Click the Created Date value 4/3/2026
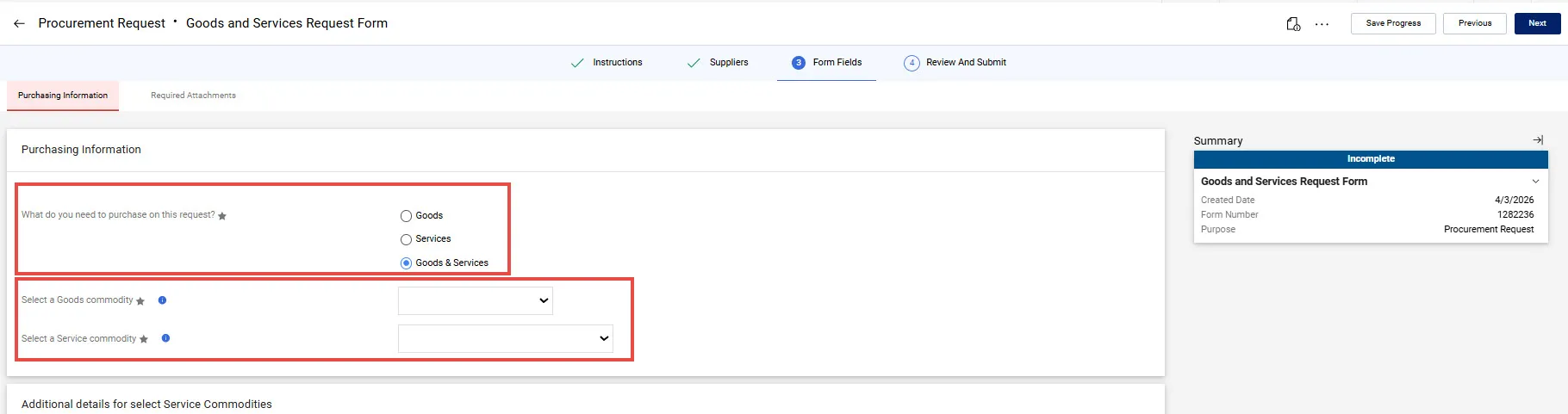Viewport: 1568px width, 414px height. click(x=1515, y=200)
